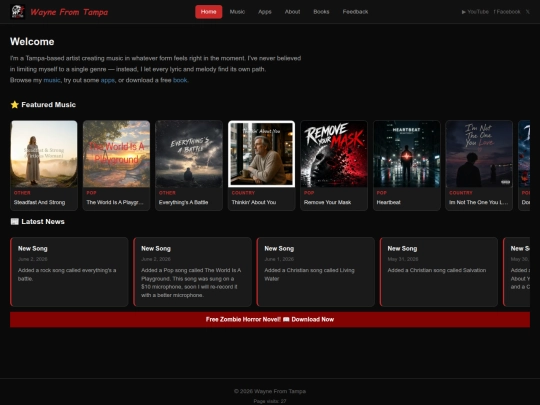Select the Home nav tab
The width and height of the screenshot is (540, 405).
tap(208, 12)
